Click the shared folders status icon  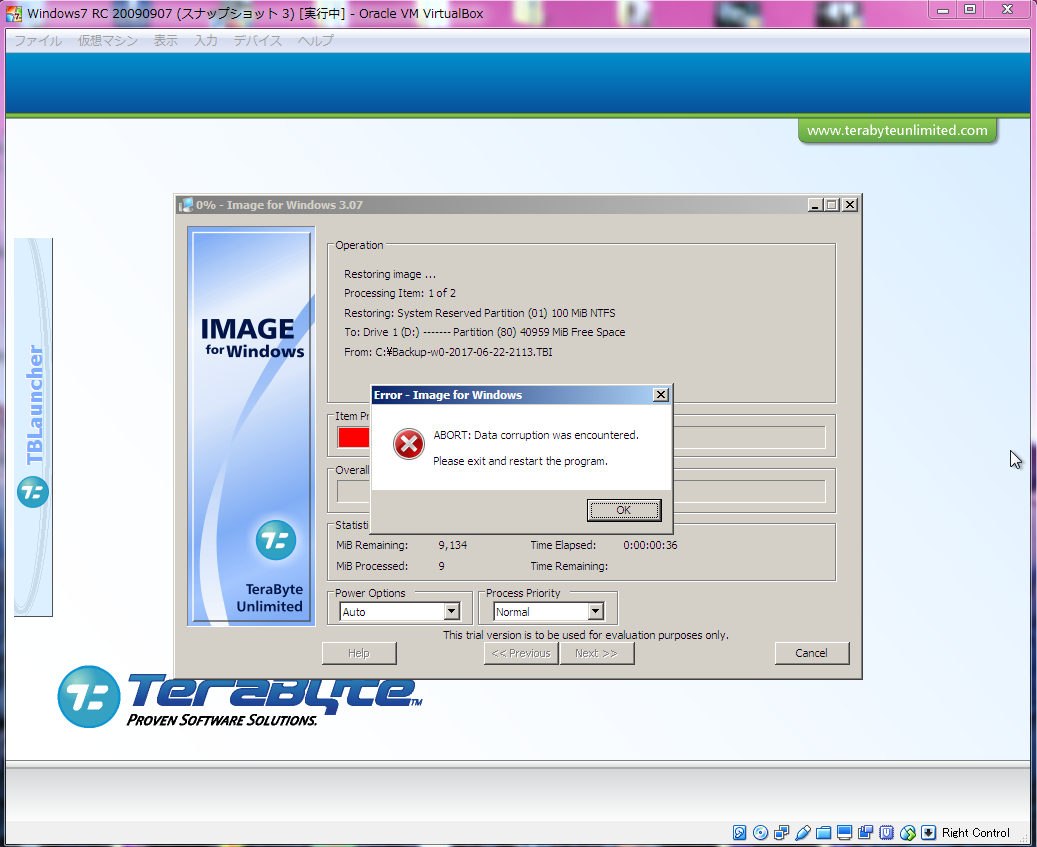(x=823, y=832)
